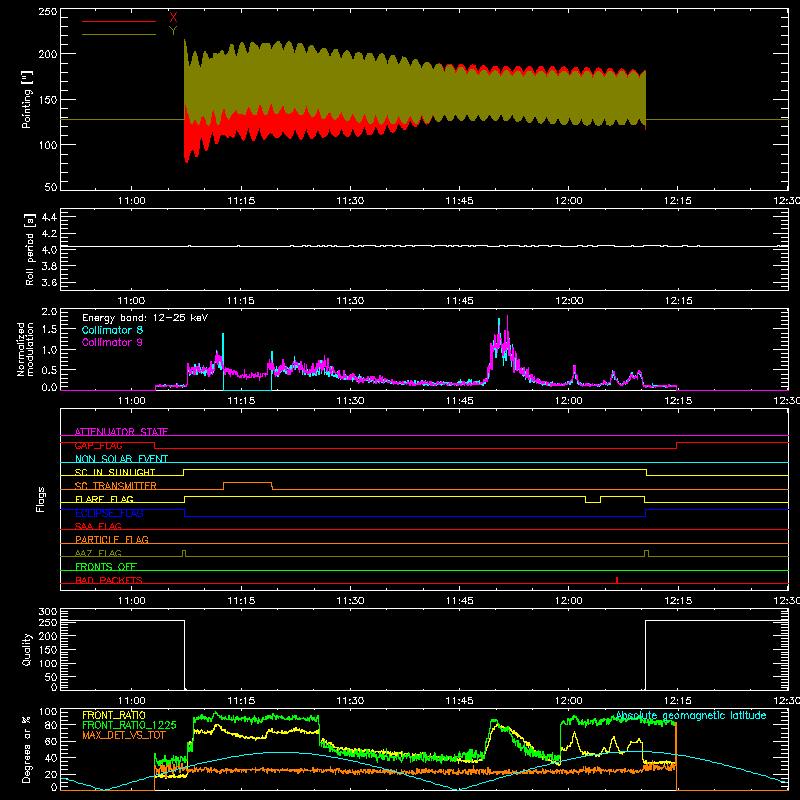Select the magenta "Collimator 9" label
The height and width of the screenshot is (800, 800).
click(x=112, y=342)
